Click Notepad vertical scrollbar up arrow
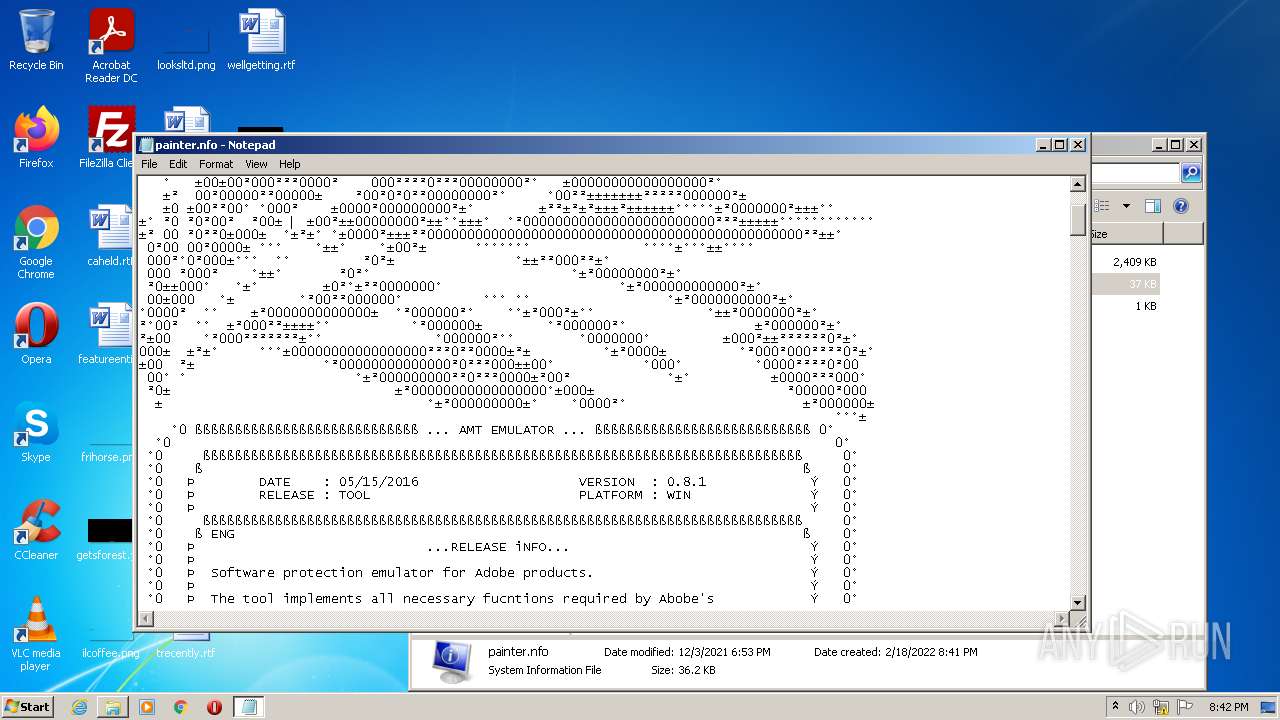 pos(1078,184)
